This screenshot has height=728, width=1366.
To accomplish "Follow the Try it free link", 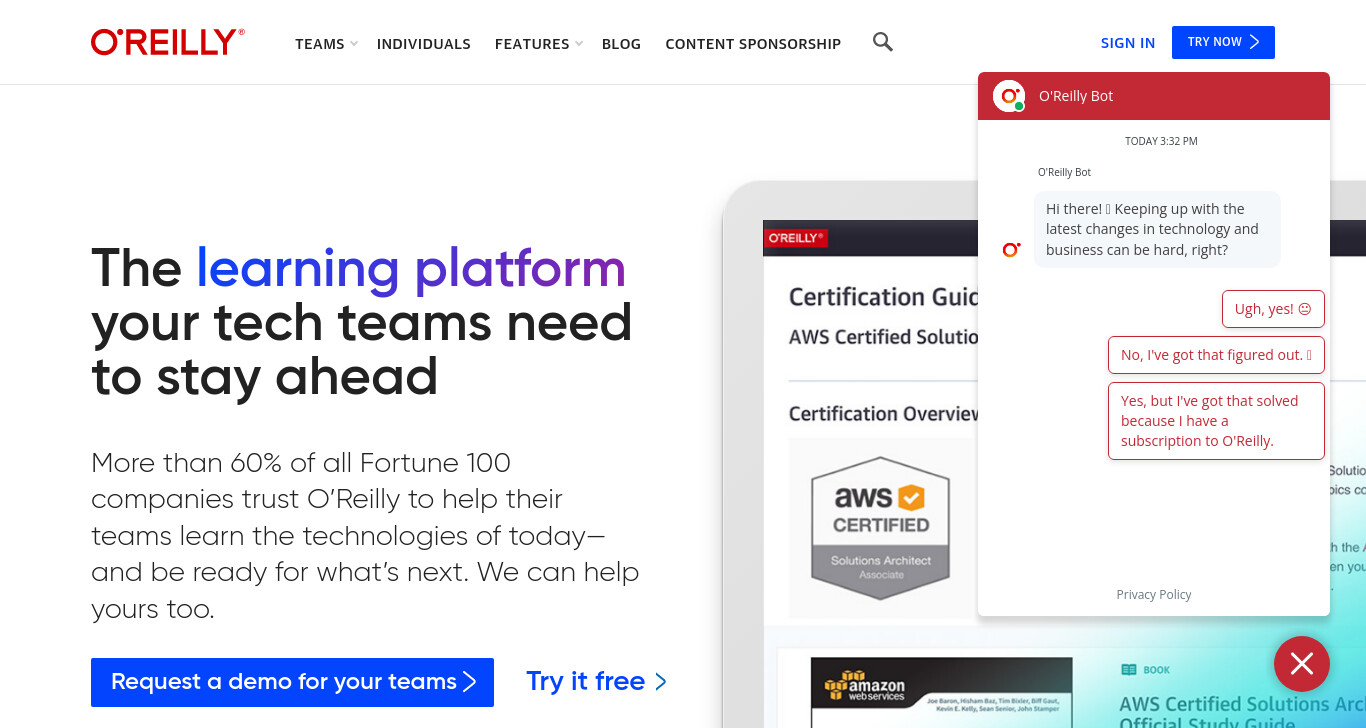I will [x=596, y=681].
